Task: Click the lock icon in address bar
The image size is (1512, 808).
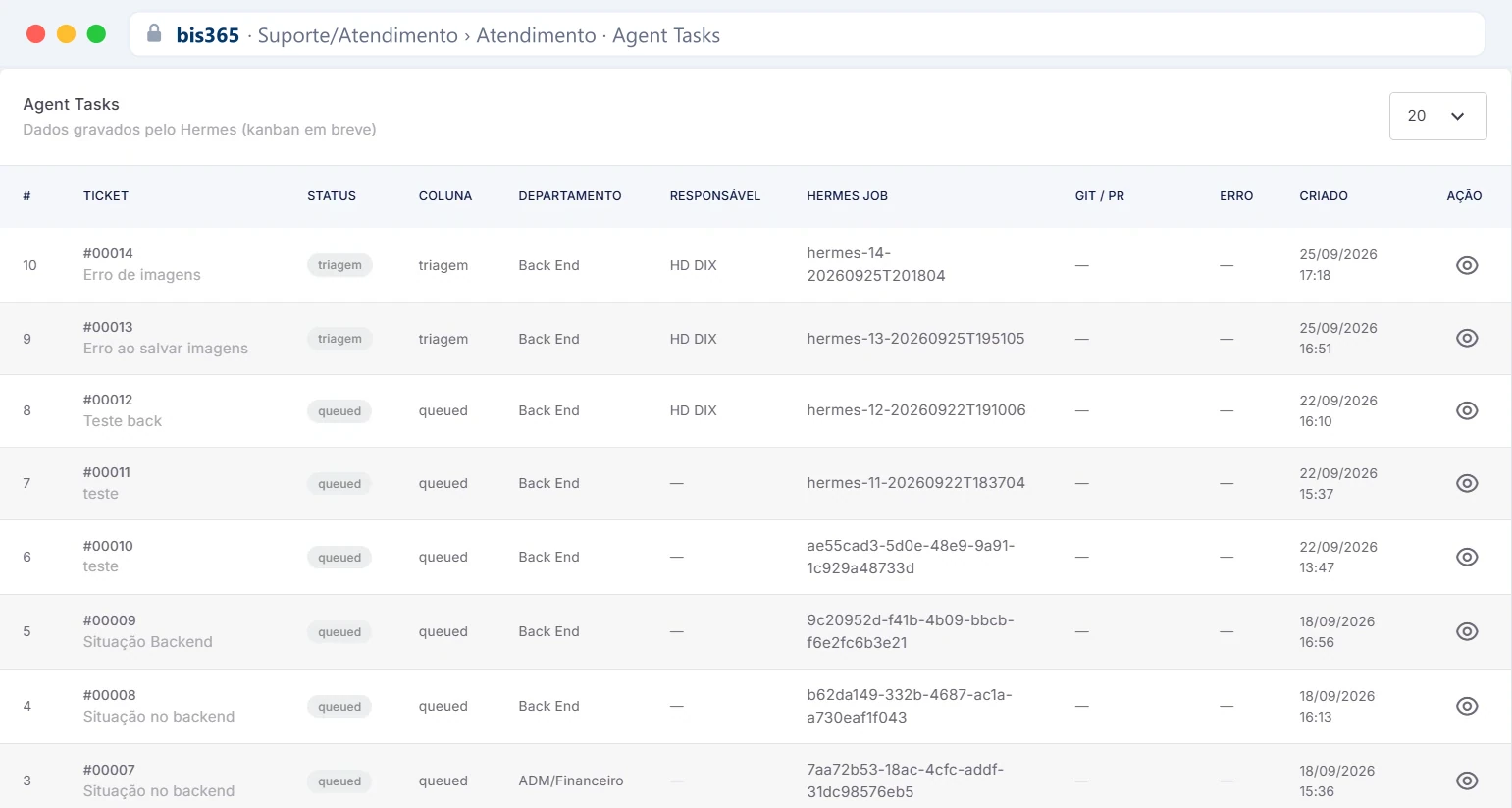Action: coord(154,34)
